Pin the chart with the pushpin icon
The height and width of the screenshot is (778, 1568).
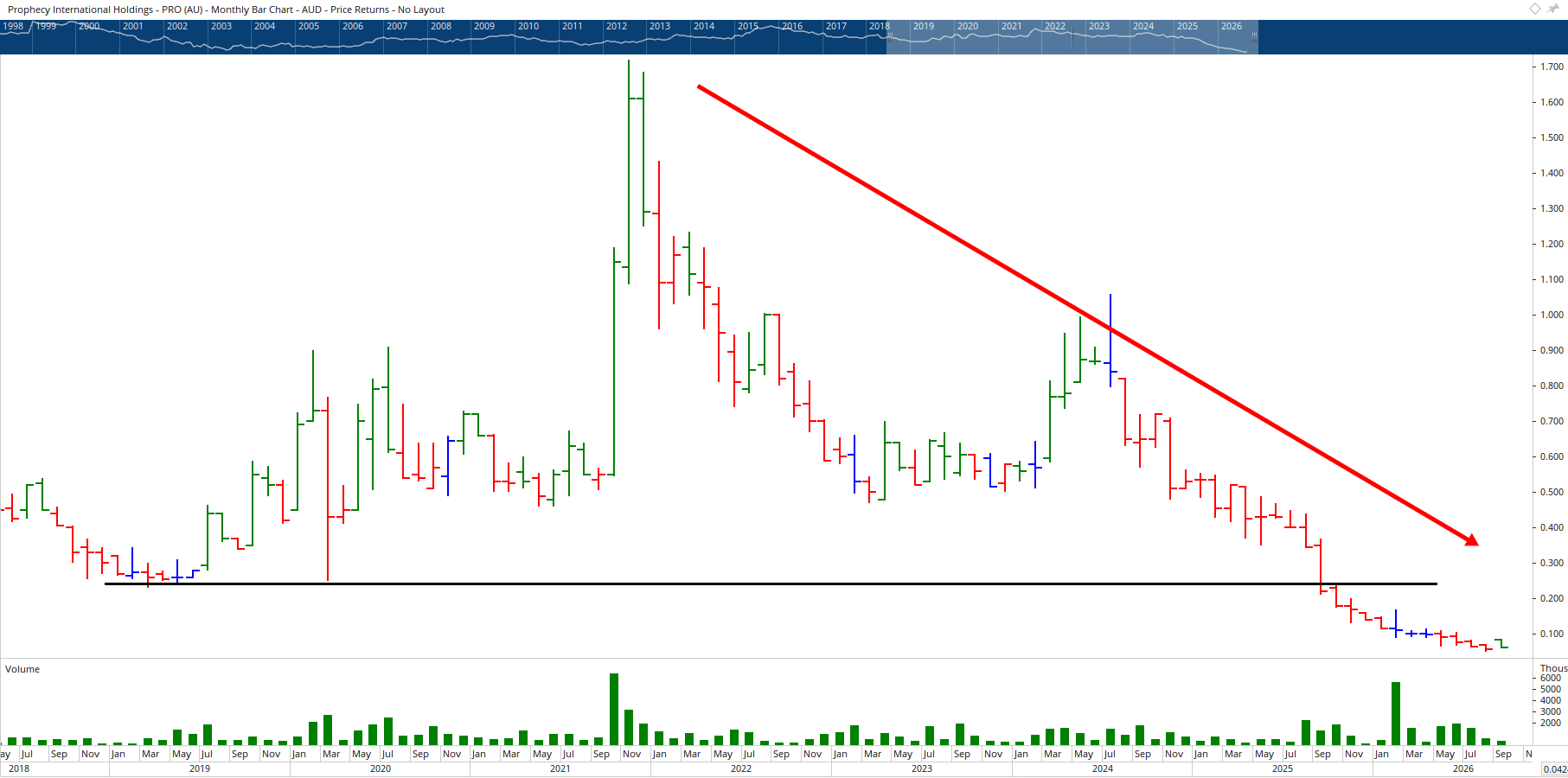1553,9
